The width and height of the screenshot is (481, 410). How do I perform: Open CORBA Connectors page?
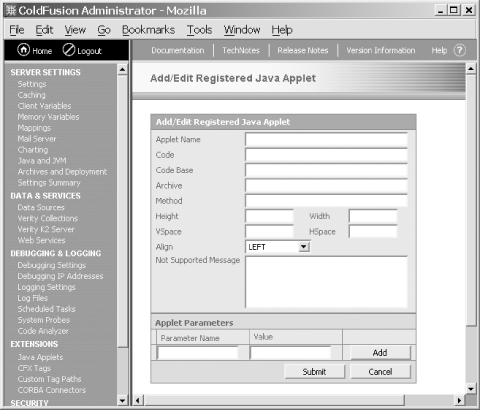[51, 390]
